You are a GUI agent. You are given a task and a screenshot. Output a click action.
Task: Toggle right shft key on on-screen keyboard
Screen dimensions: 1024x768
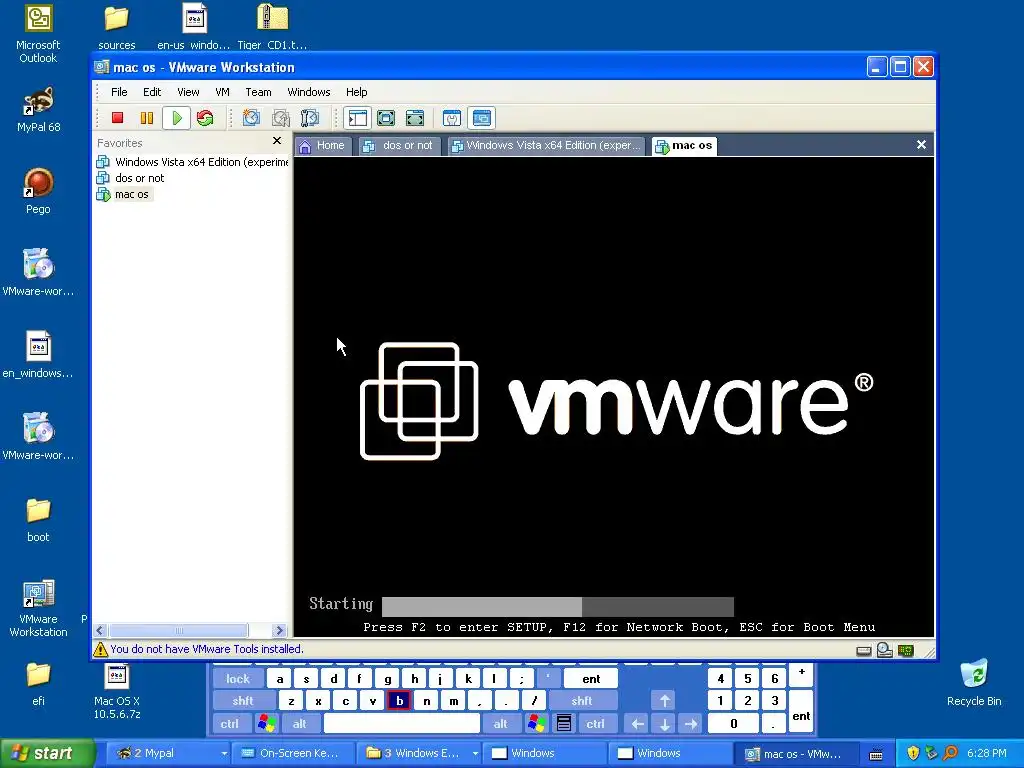coord(582,701)
